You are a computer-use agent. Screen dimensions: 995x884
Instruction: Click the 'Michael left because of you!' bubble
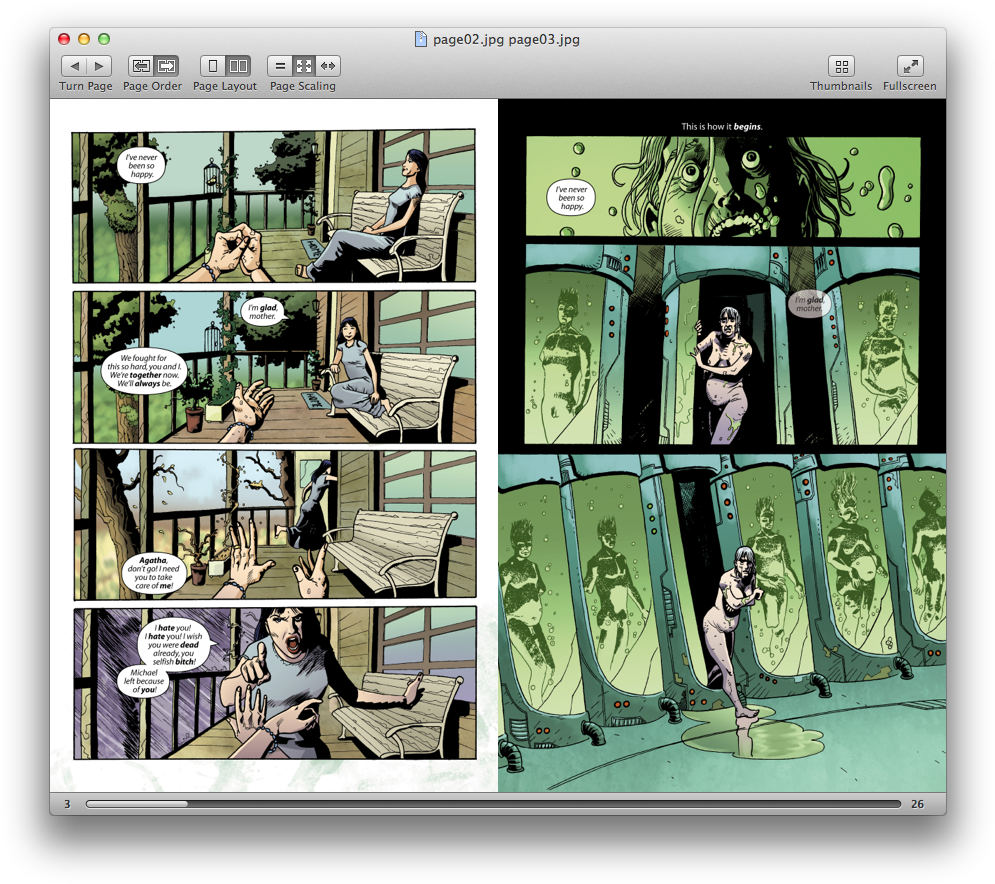click(143, 681)
